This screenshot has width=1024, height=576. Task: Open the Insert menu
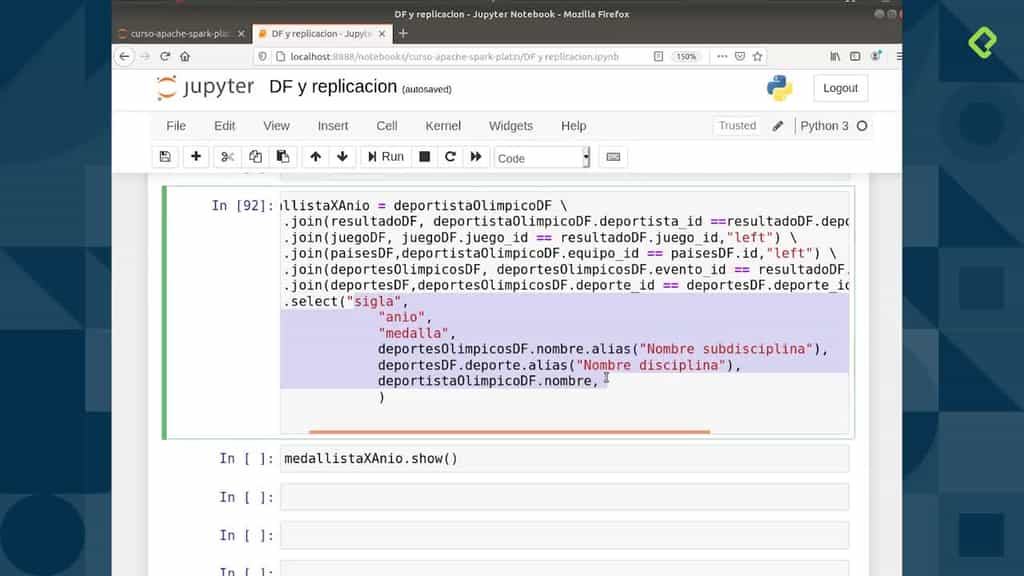coord(333,125)
